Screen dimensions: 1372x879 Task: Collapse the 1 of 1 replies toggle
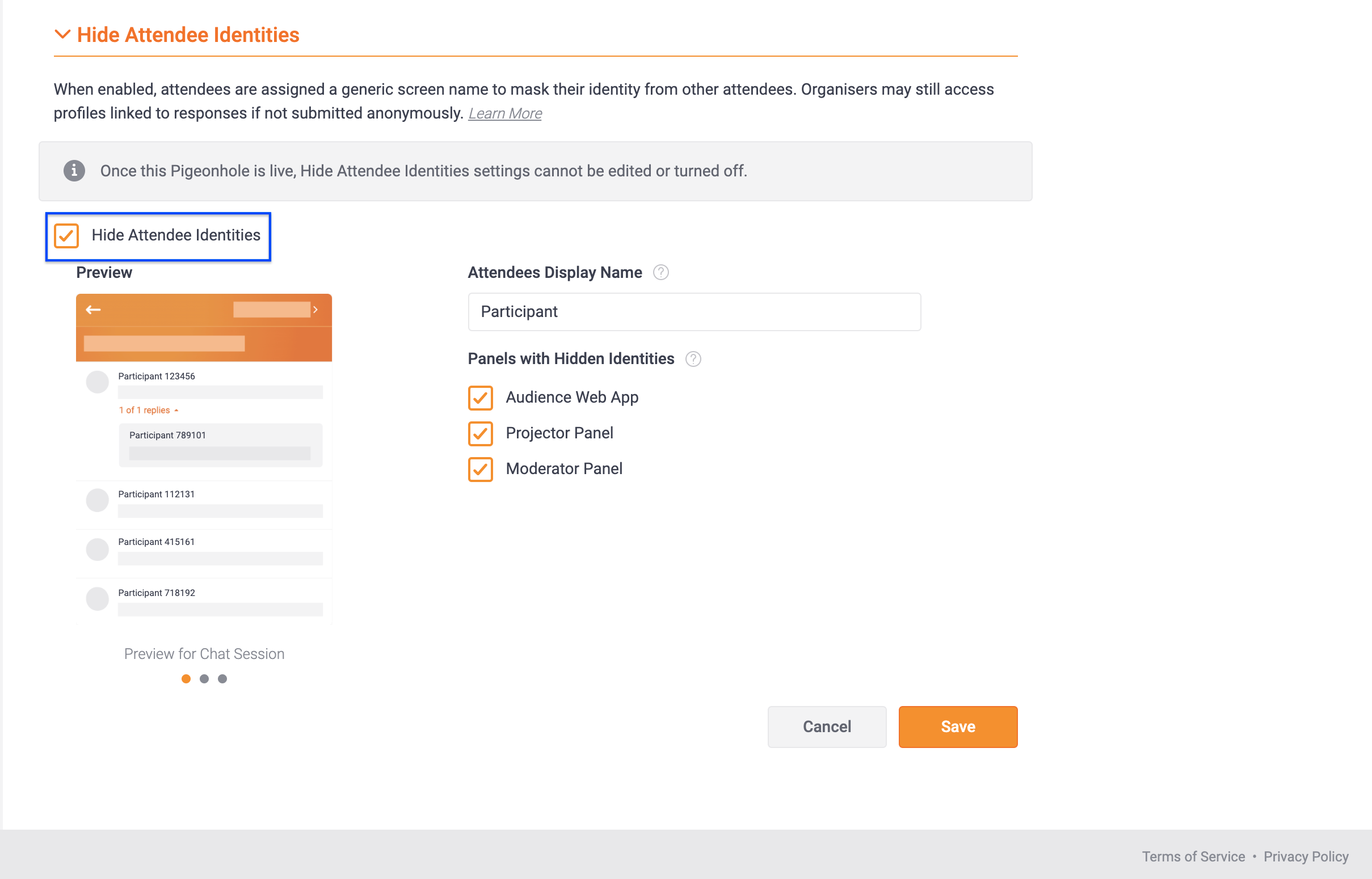pyautogui.click(x=149, y=410)
